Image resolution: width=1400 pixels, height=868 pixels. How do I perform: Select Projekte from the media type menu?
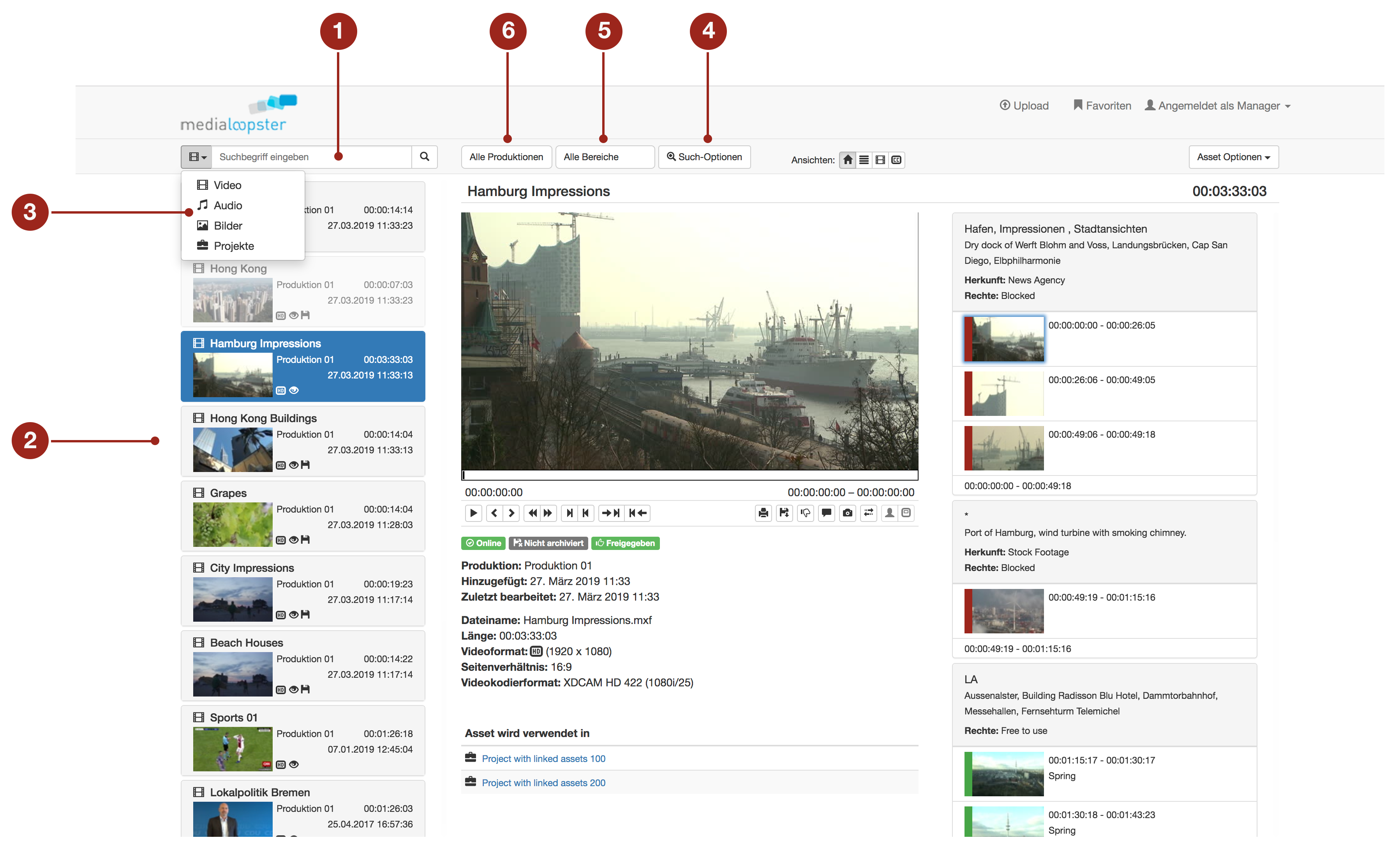pyautogui.click(x=233, y=246)
